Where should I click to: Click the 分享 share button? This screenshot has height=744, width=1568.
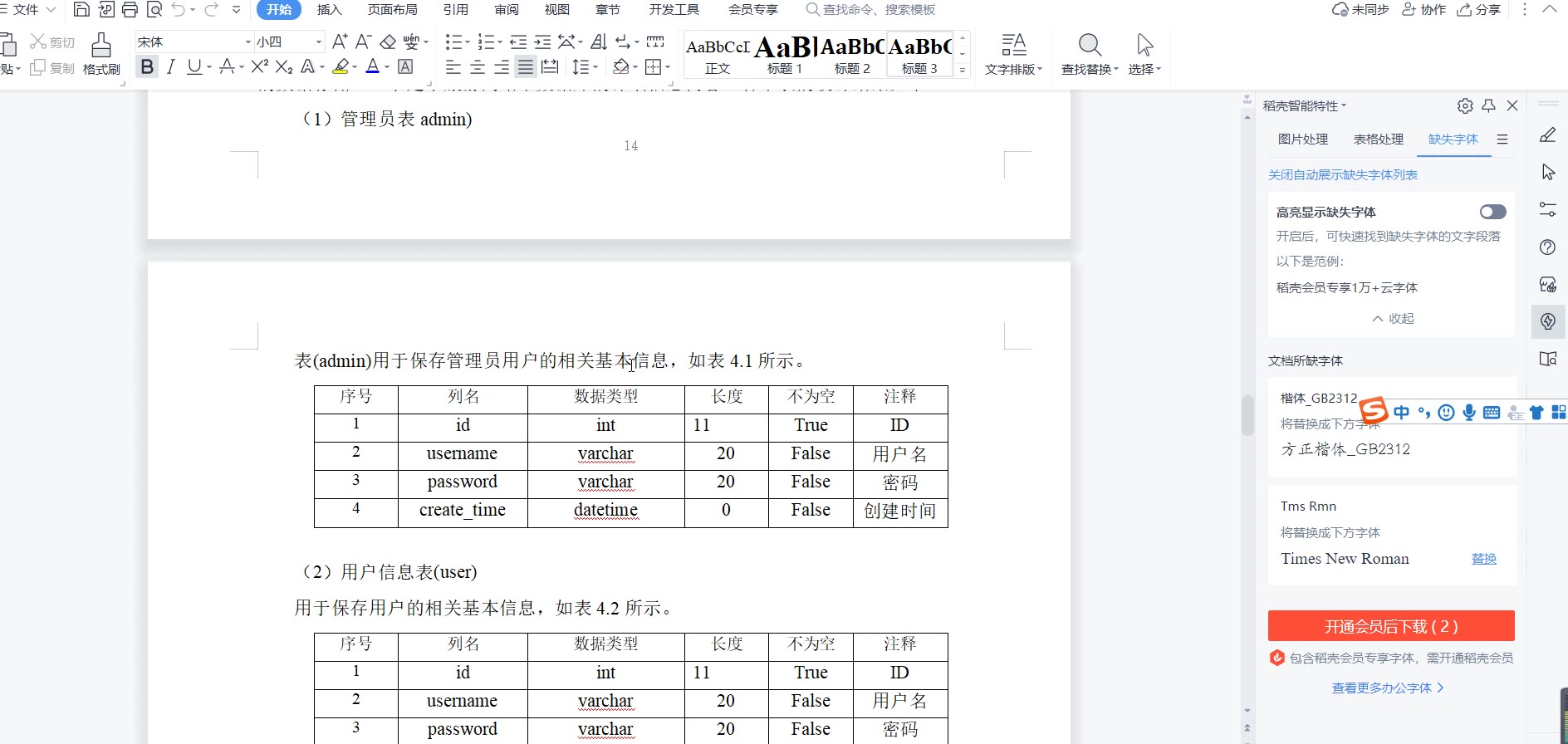click(x=1478, y=10)
